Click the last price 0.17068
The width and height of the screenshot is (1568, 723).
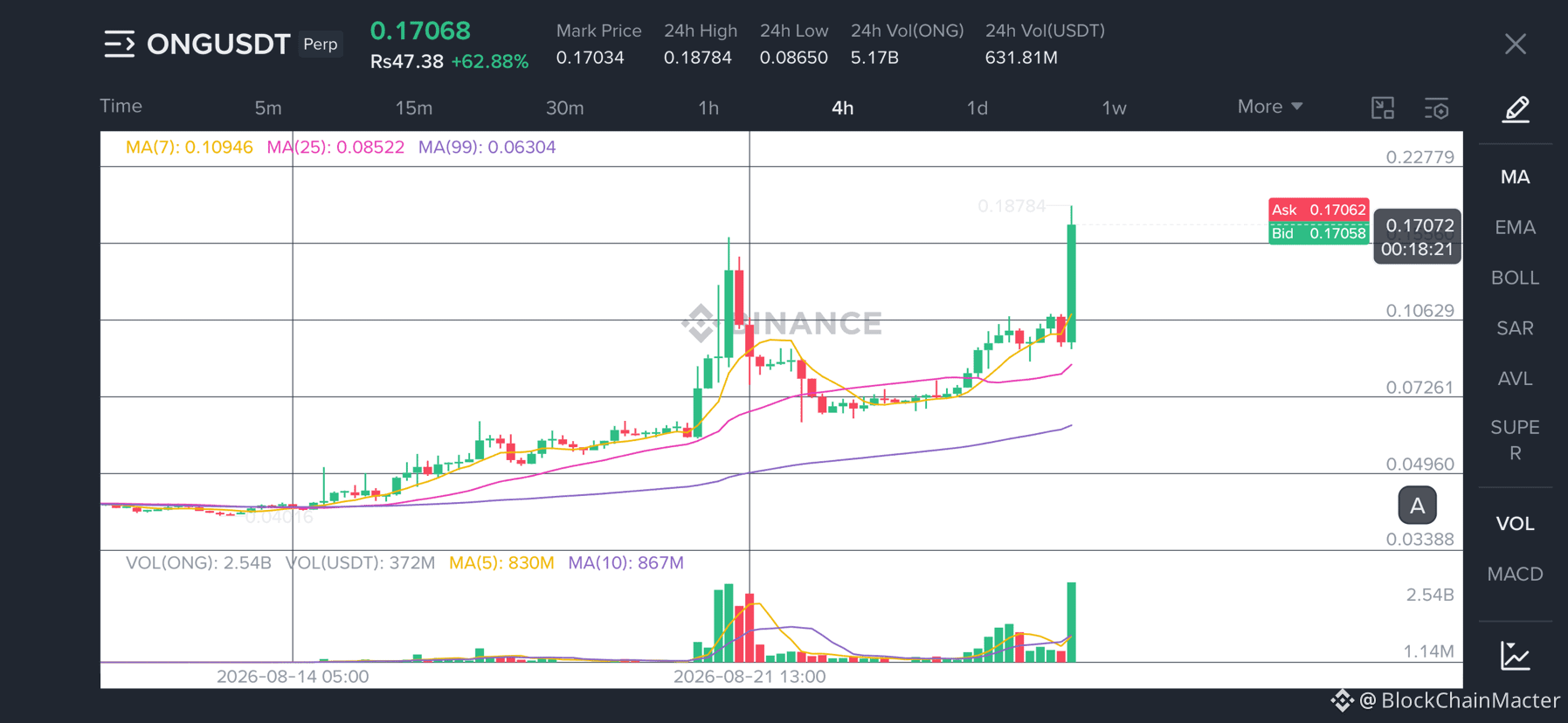click(x=420, y=31)
